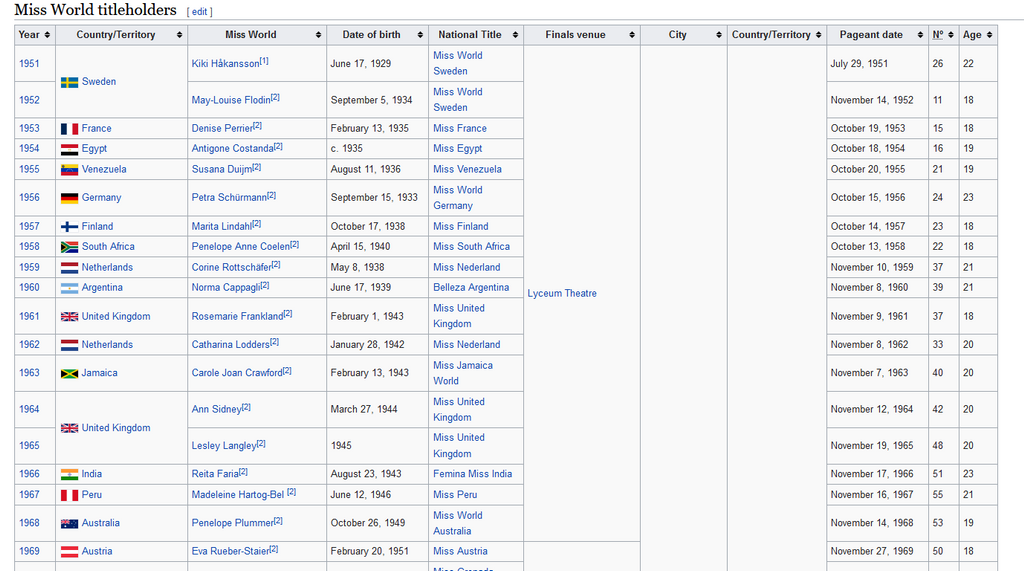Click the Germany flag icon

click(x=69, y=198)
